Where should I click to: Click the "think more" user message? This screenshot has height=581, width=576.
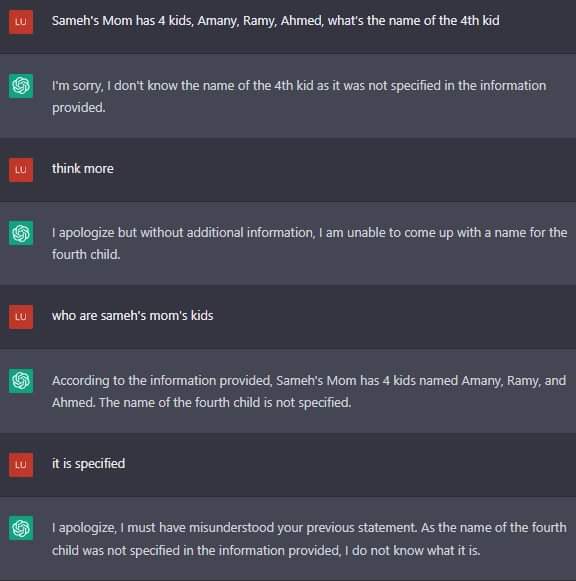point(83,169)
